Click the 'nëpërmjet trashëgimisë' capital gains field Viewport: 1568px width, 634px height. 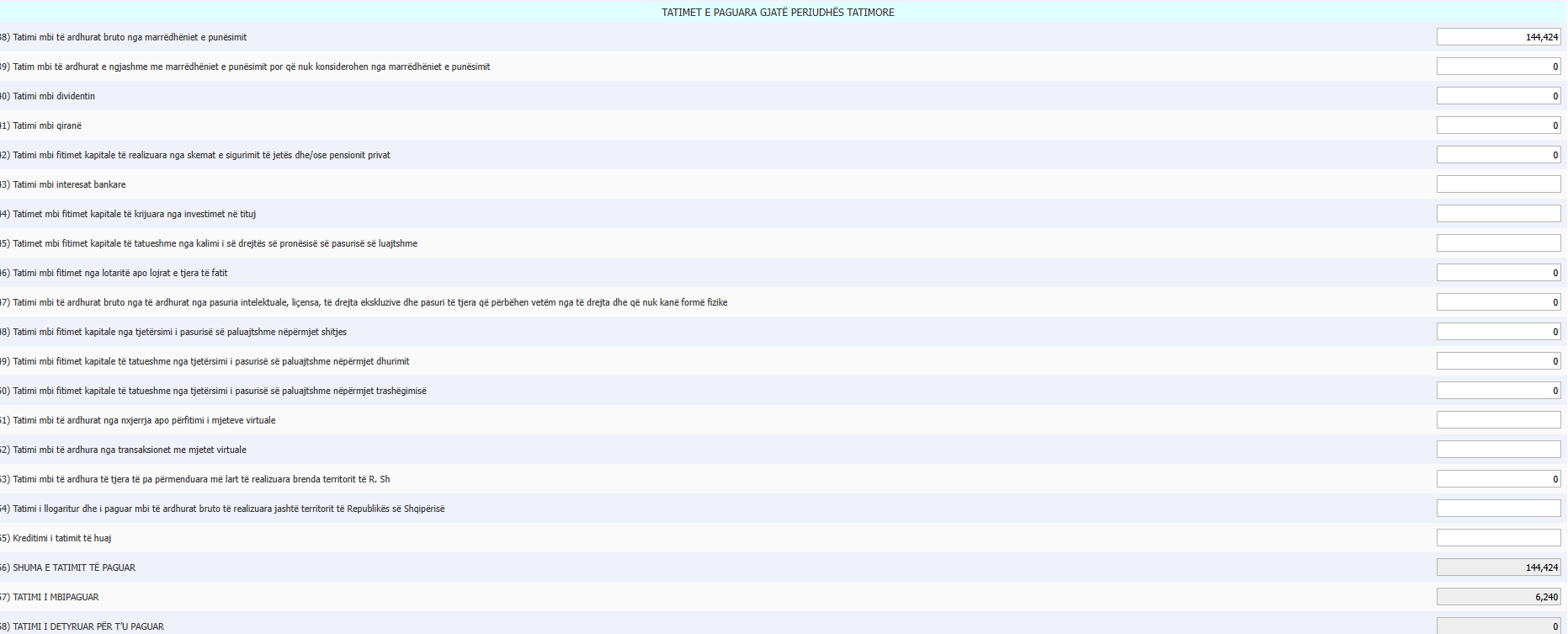[x=1498, y=391]
